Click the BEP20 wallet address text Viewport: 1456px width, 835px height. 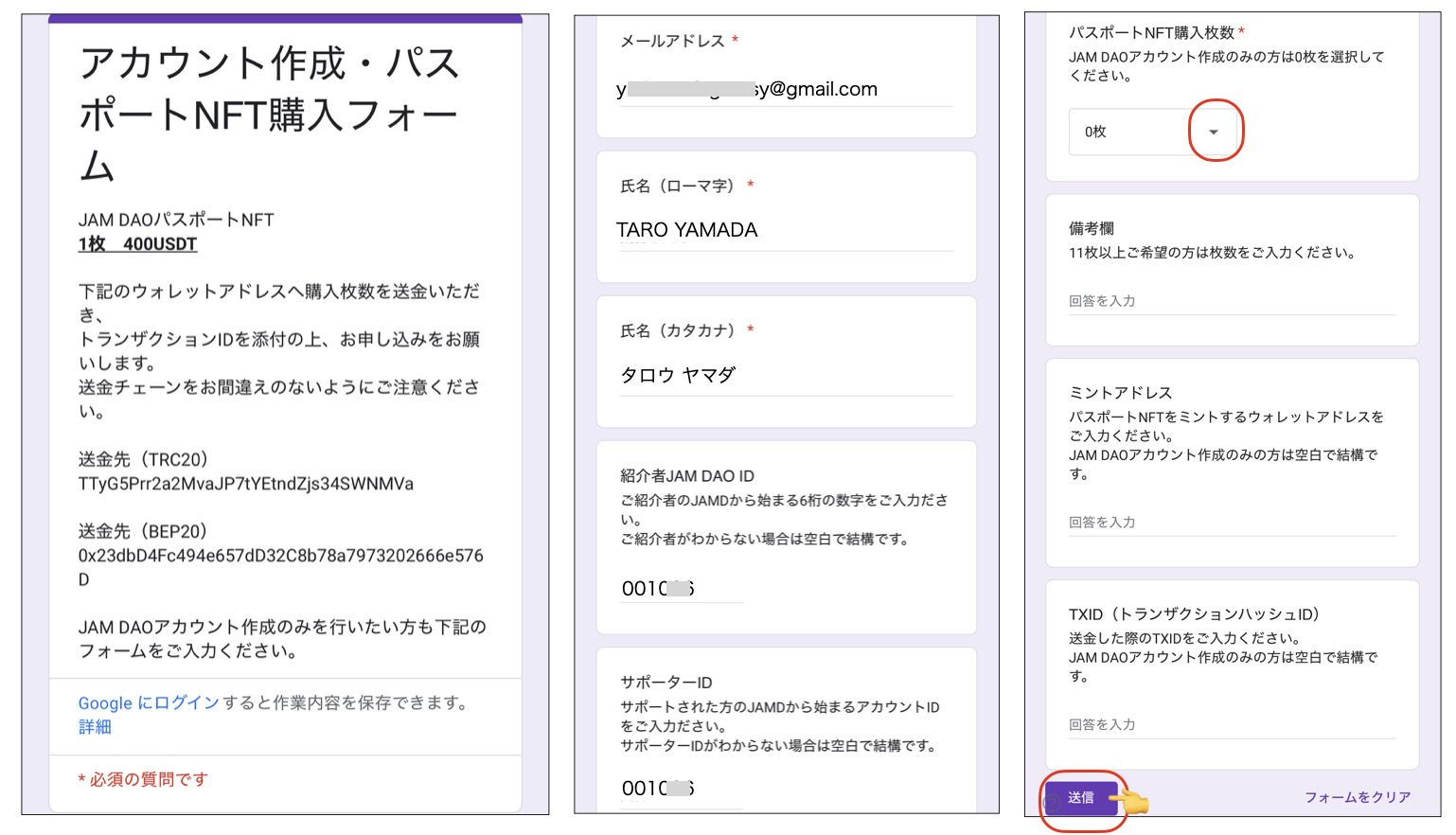[x=280, y=556]
